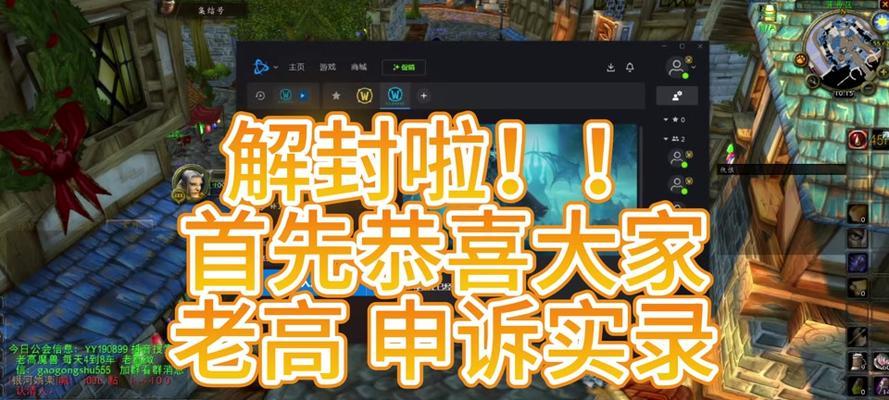Screen dimensions: 889x400
Task: Click the favorites star icon in game bar
Action: (x=336, y=96)
